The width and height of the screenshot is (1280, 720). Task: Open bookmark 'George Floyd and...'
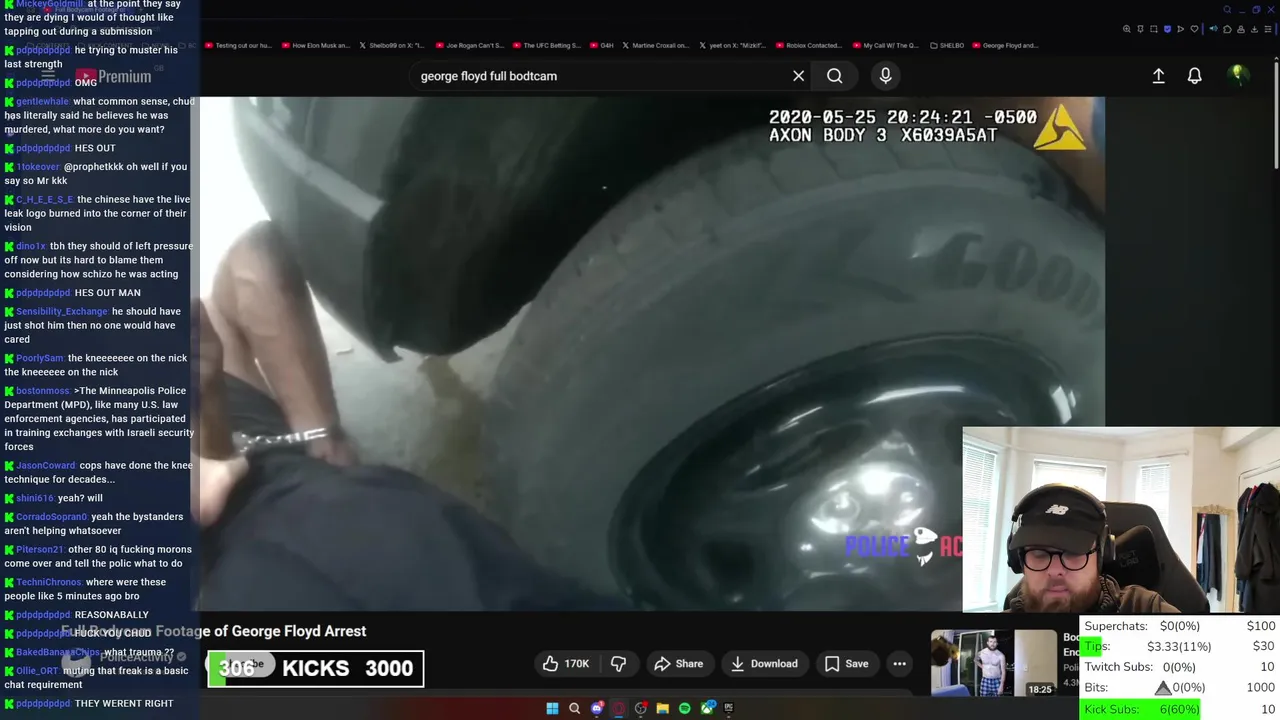pyautogui.click(x=1006, y=45)
